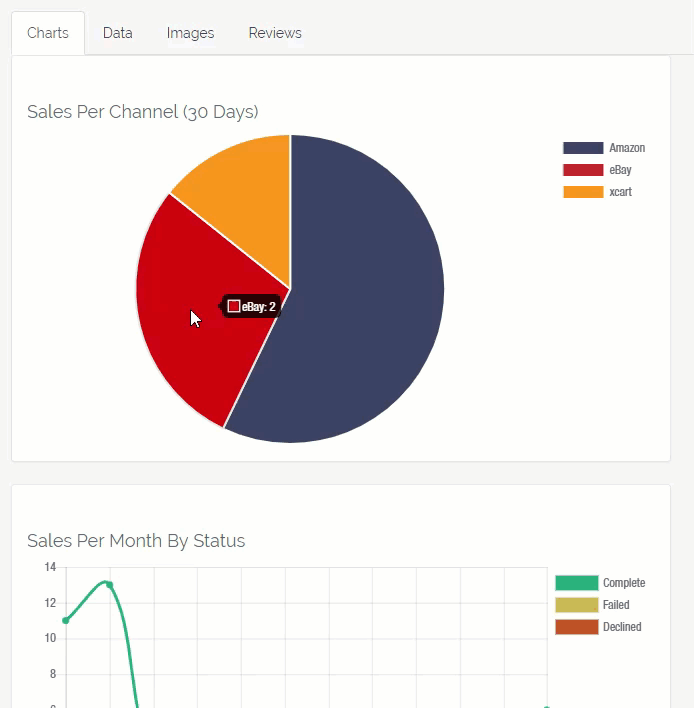
Task: Click the 12 y-axis label
Action: tap(50, 603)
